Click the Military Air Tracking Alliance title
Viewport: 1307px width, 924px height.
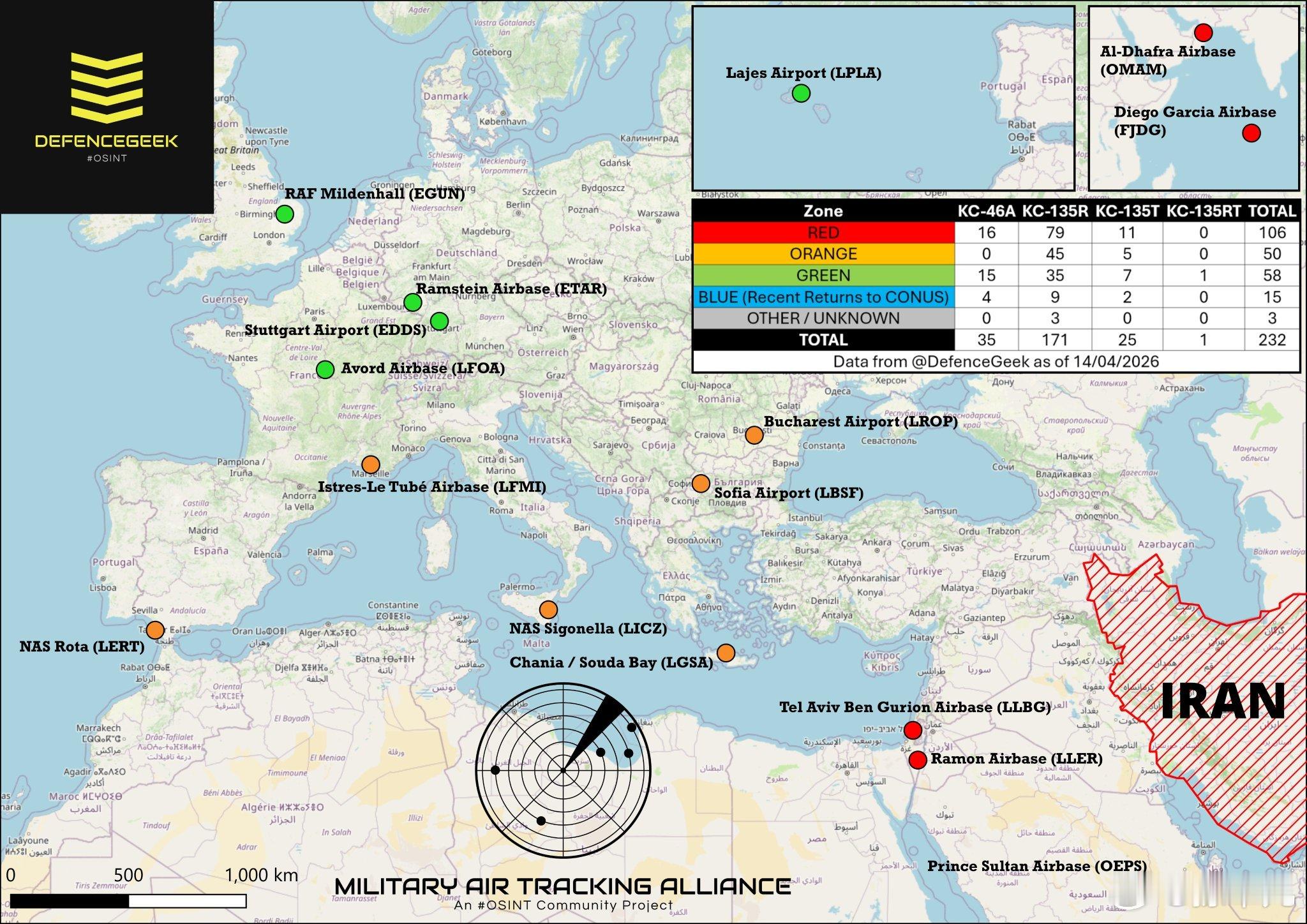click(563, 886)
